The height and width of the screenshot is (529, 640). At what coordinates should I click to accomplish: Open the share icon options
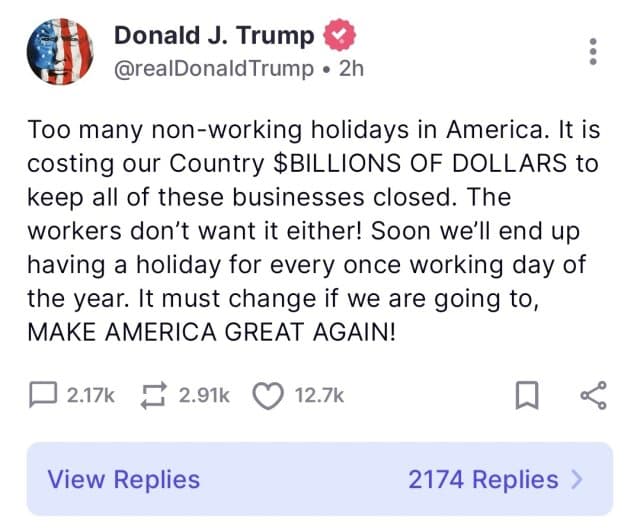coord(593,396)
